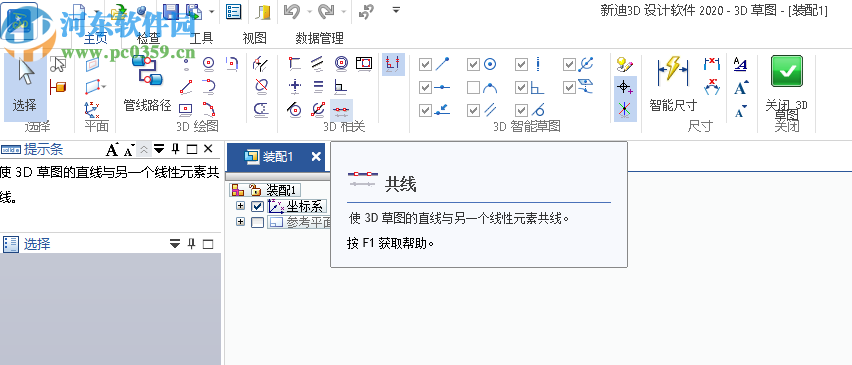Click the trim tool icon
Viewport: 852px width, 365px height.
[261, 64]
